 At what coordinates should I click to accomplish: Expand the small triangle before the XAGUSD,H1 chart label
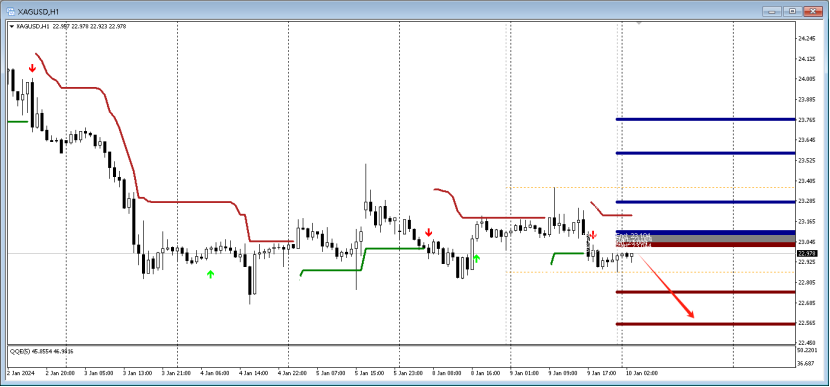tap(12, 26)
